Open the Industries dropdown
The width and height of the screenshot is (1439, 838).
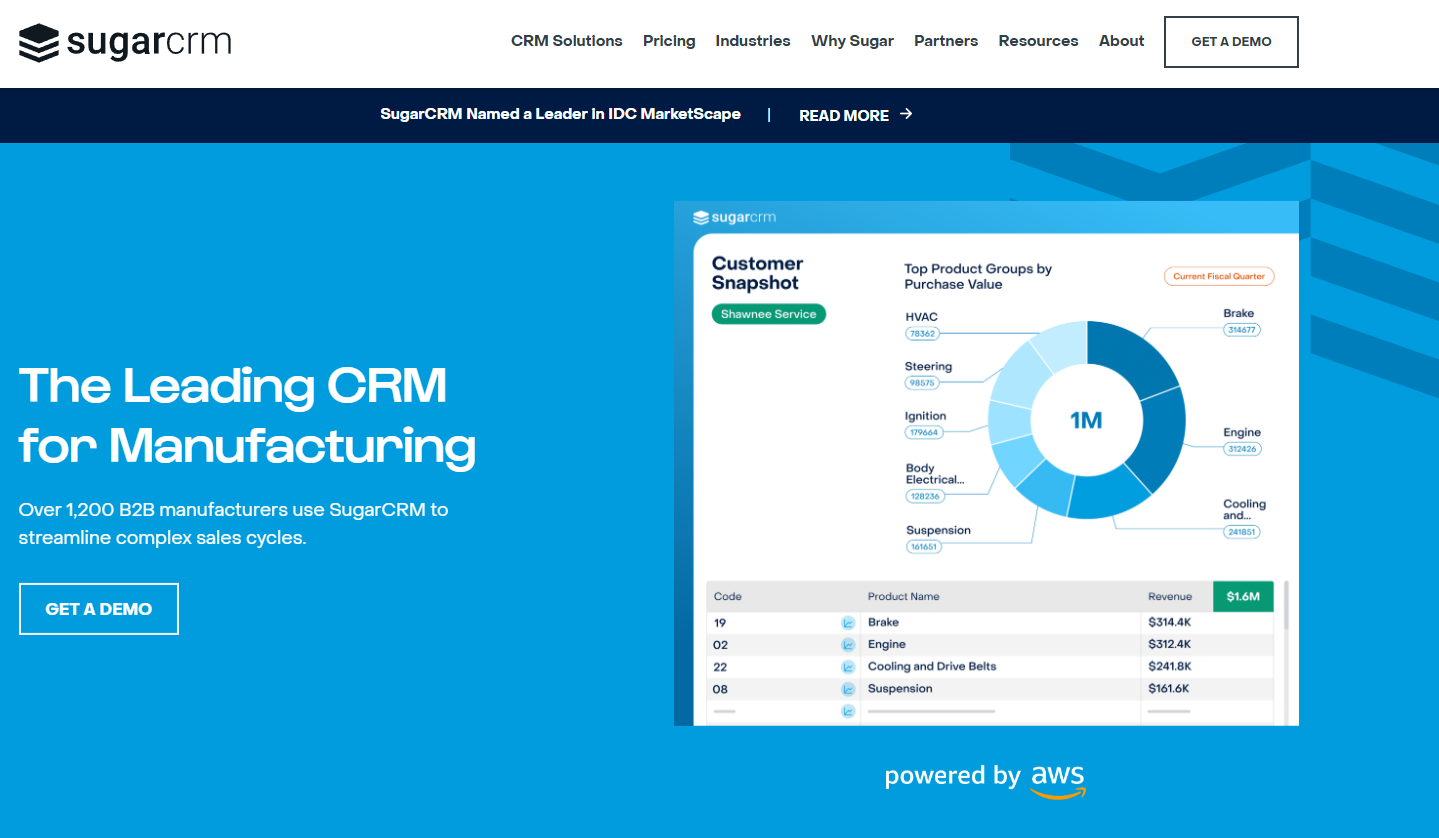pyautogui.click(x=752, y=41)
